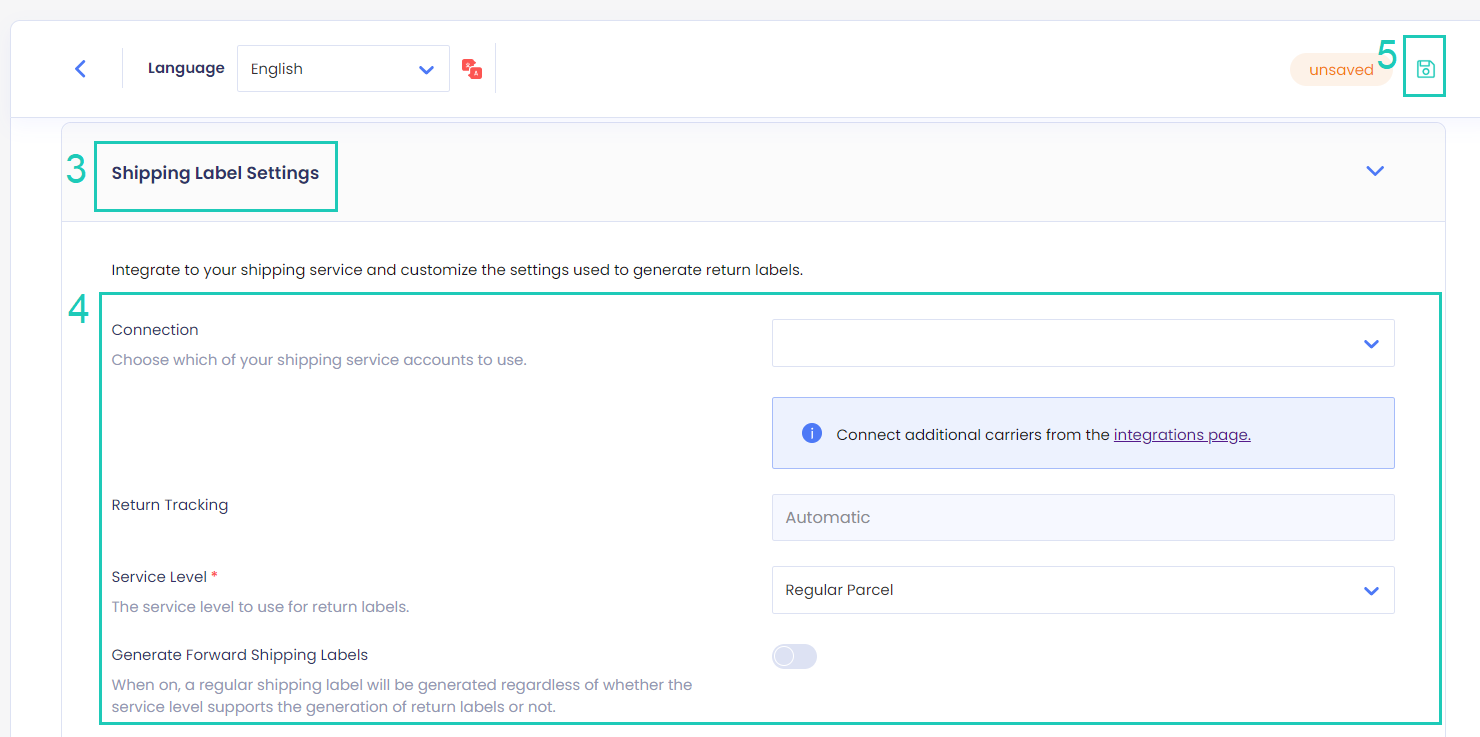Image resolution: width=1480 pixels, height=737 pixels.
Task: Open the integrations page link
Action: [1181, 434]
